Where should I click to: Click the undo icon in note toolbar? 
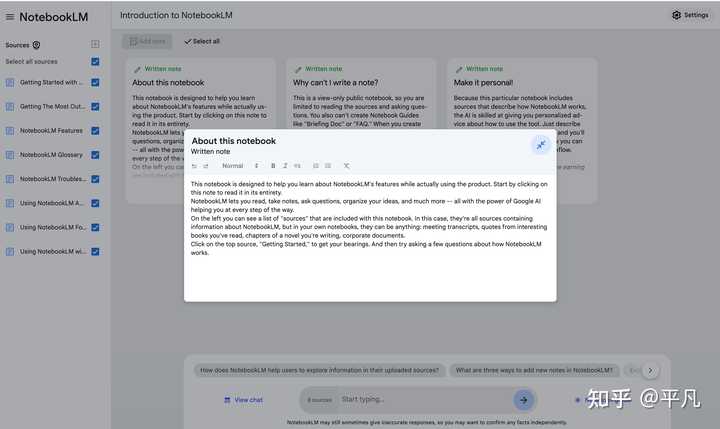(194, 166)
